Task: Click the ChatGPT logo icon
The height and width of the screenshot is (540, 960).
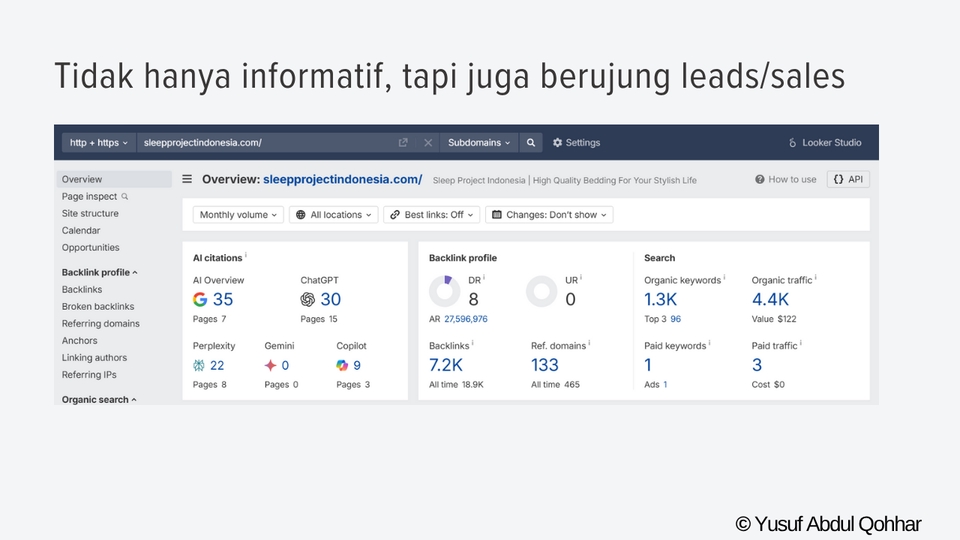Action: 307,299
